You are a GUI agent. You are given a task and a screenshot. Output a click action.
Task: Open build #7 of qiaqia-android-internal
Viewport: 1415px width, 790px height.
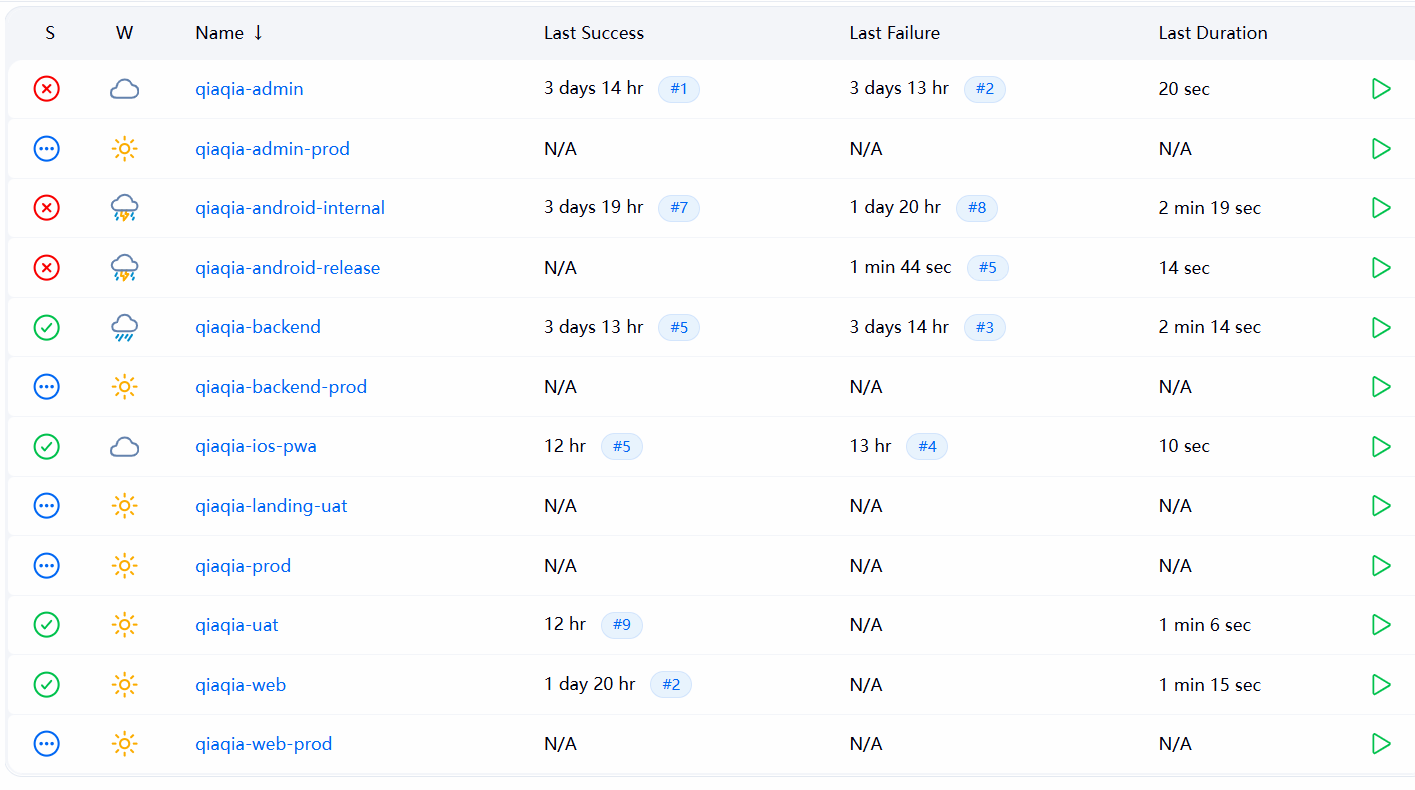(x=679, y=208)
